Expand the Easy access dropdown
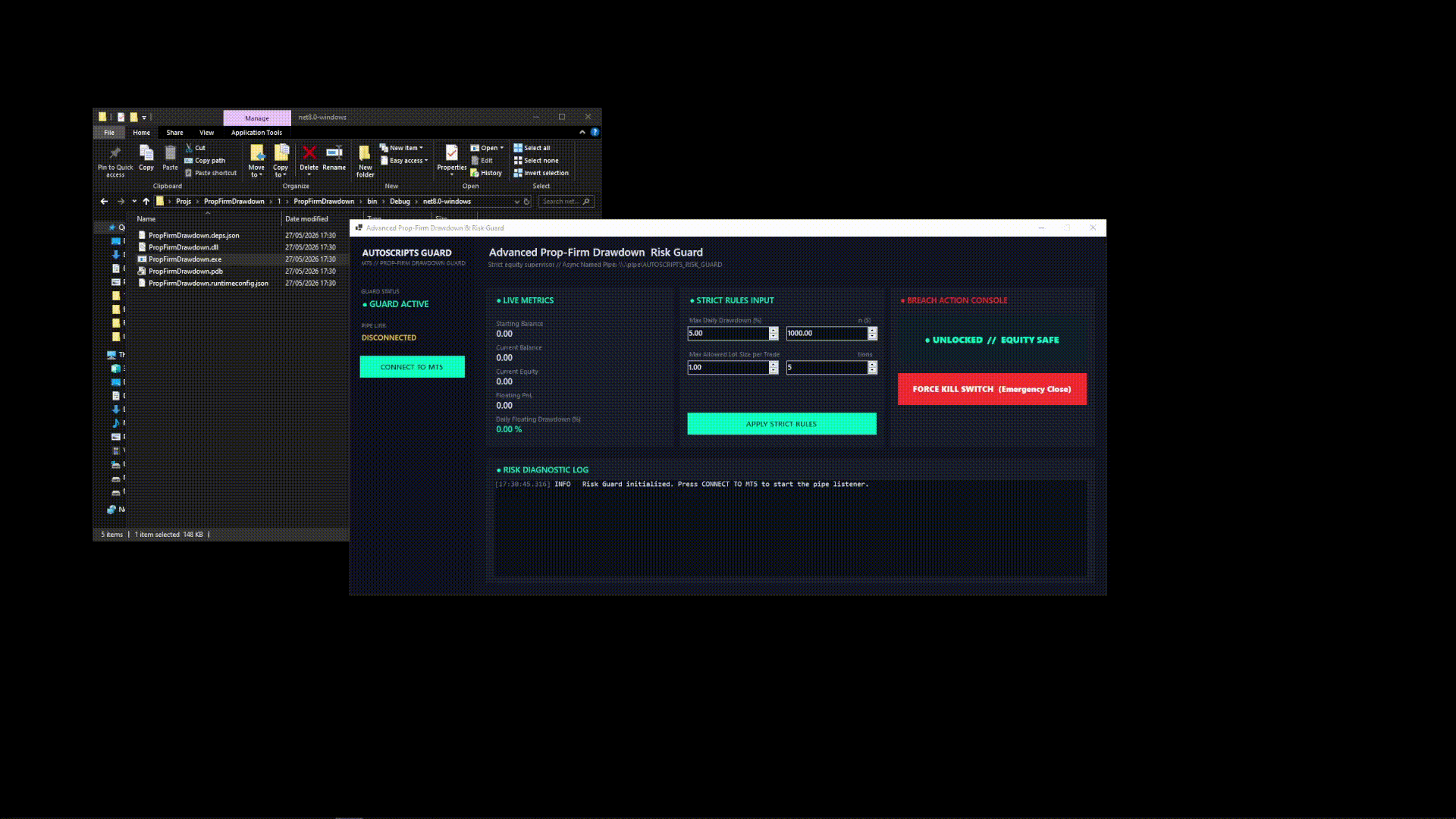 click(404, 161)
